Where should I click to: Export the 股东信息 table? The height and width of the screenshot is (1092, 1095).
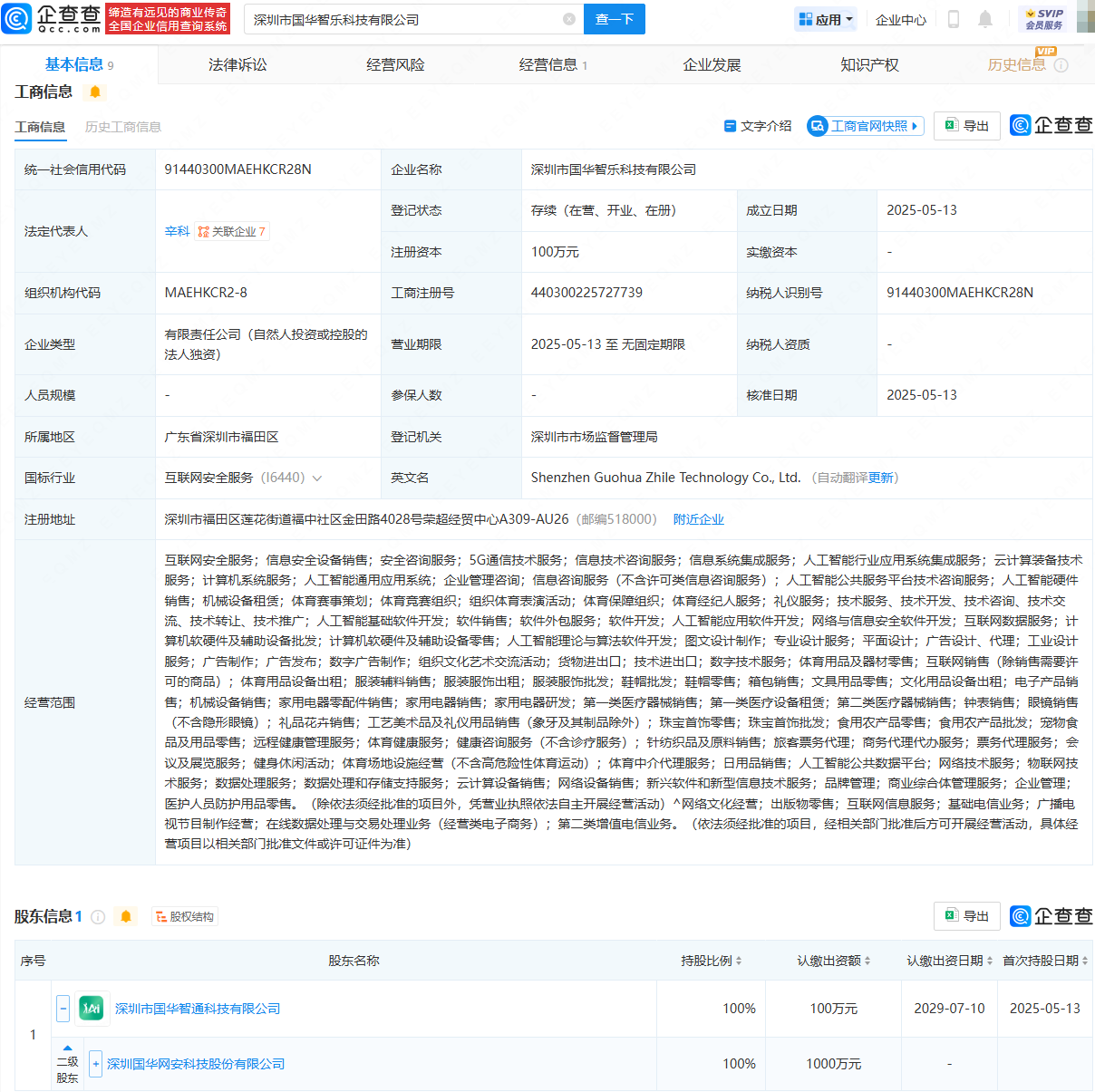(967, 916)
